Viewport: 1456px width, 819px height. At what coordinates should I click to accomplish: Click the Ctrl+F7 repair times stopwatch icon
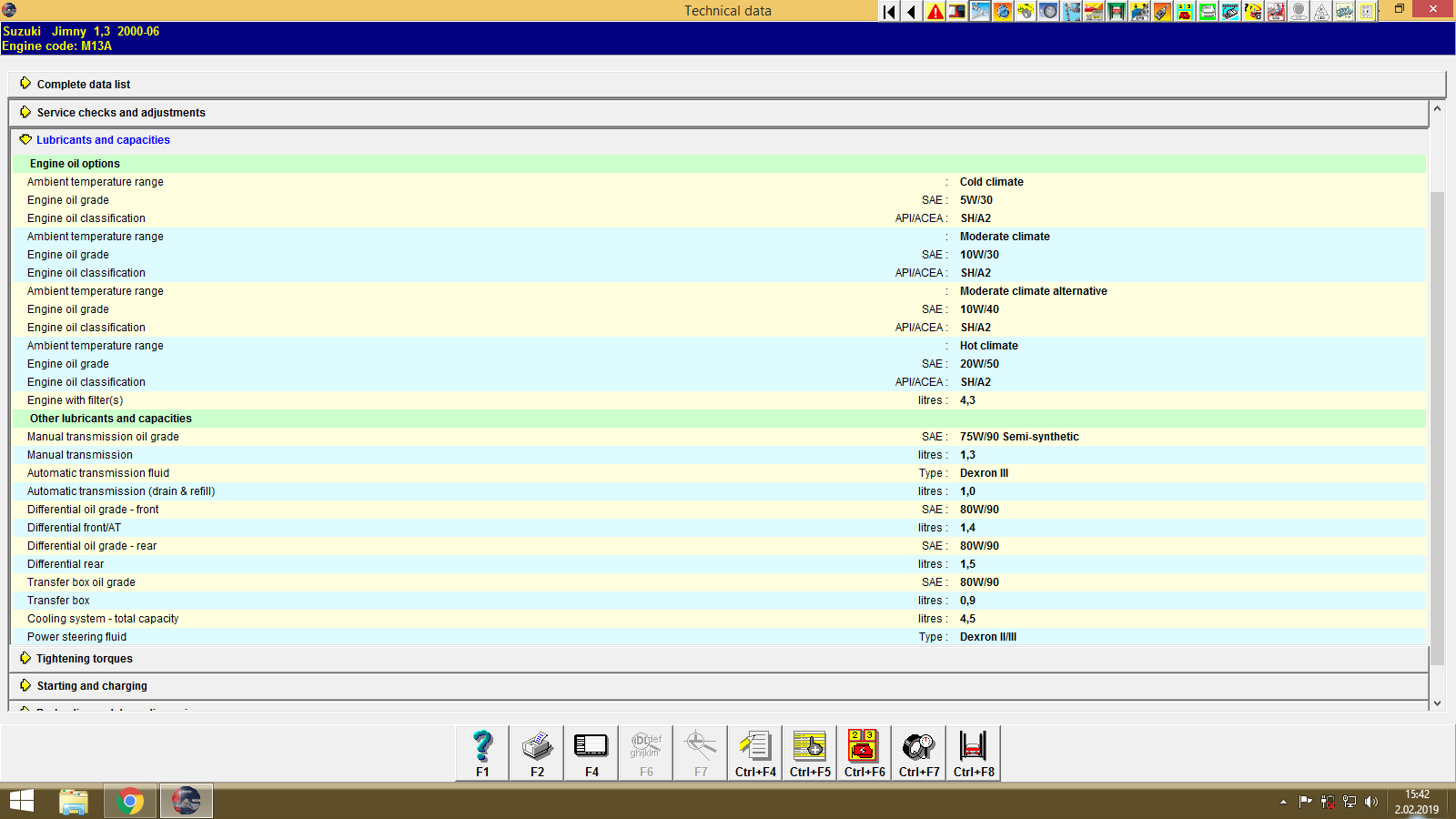coord(917,752)
